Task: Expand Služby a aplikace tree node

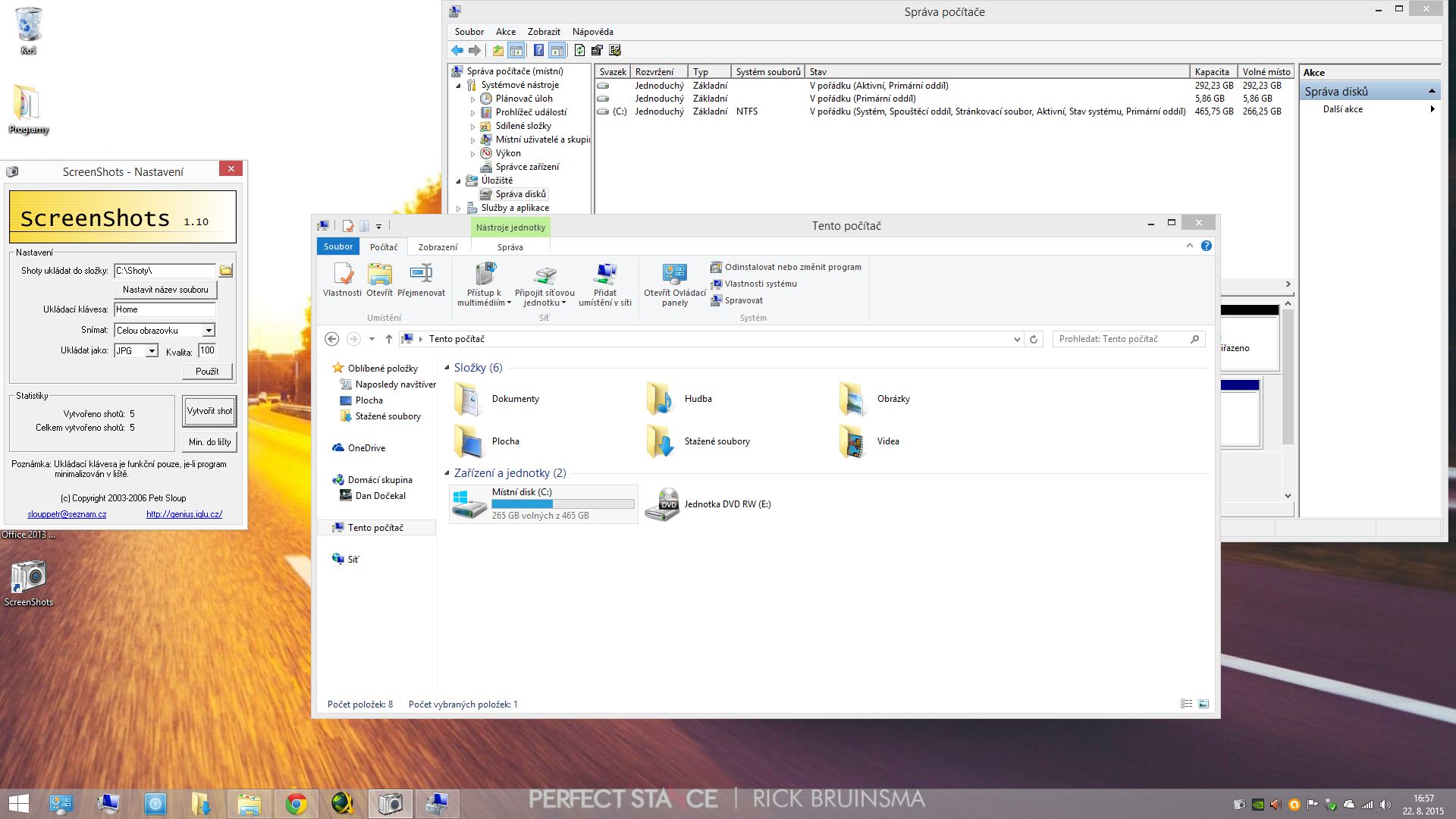Action: coord(458,209)
